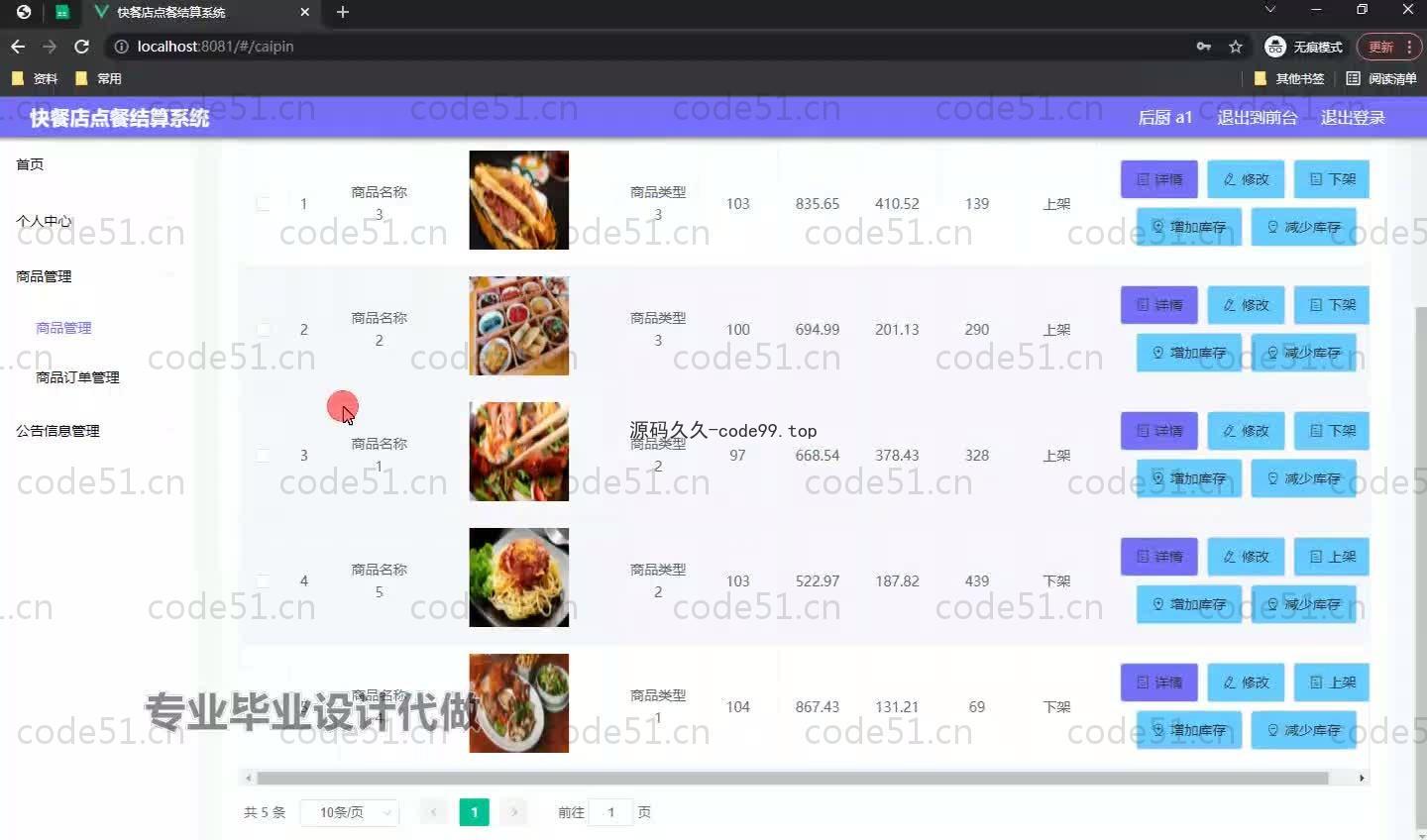Open the 资料 bookmarks folder
The width and height of the screenshot is (1427, 840).
[x=35, y=78]
